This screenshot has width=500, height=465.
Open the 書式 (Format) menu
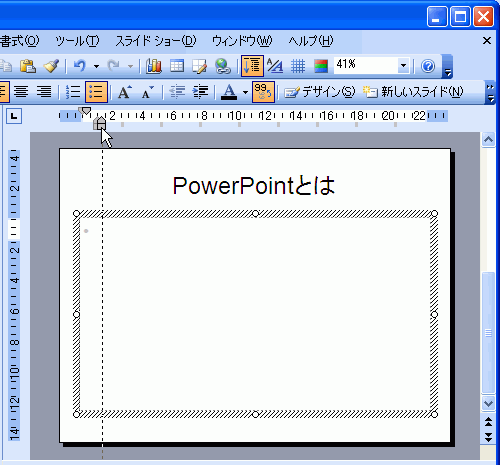coord(19,41)
